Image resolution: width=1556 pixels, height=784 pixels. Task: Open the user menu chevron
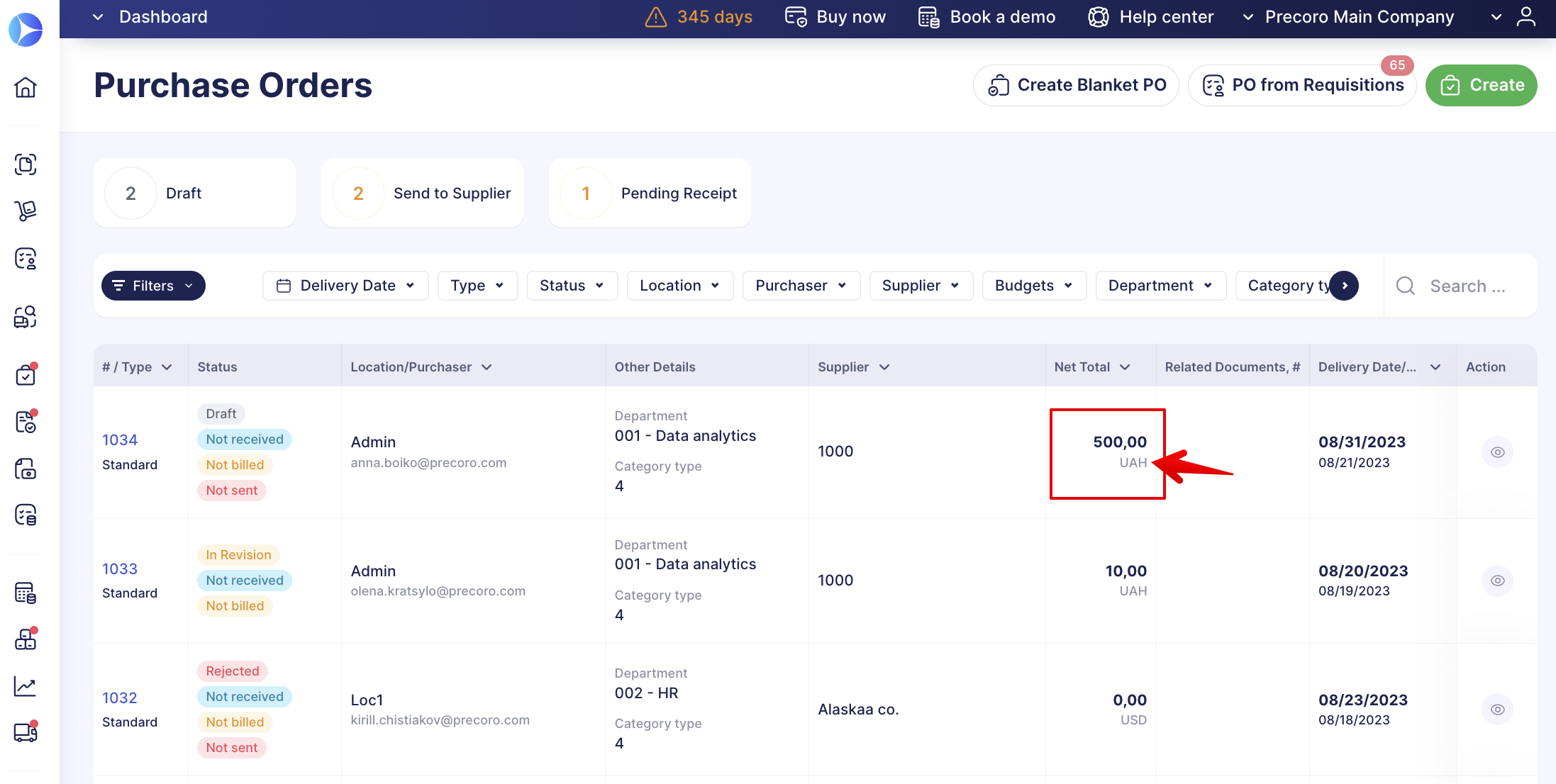pyautogui.click(x=1496, y=17)
